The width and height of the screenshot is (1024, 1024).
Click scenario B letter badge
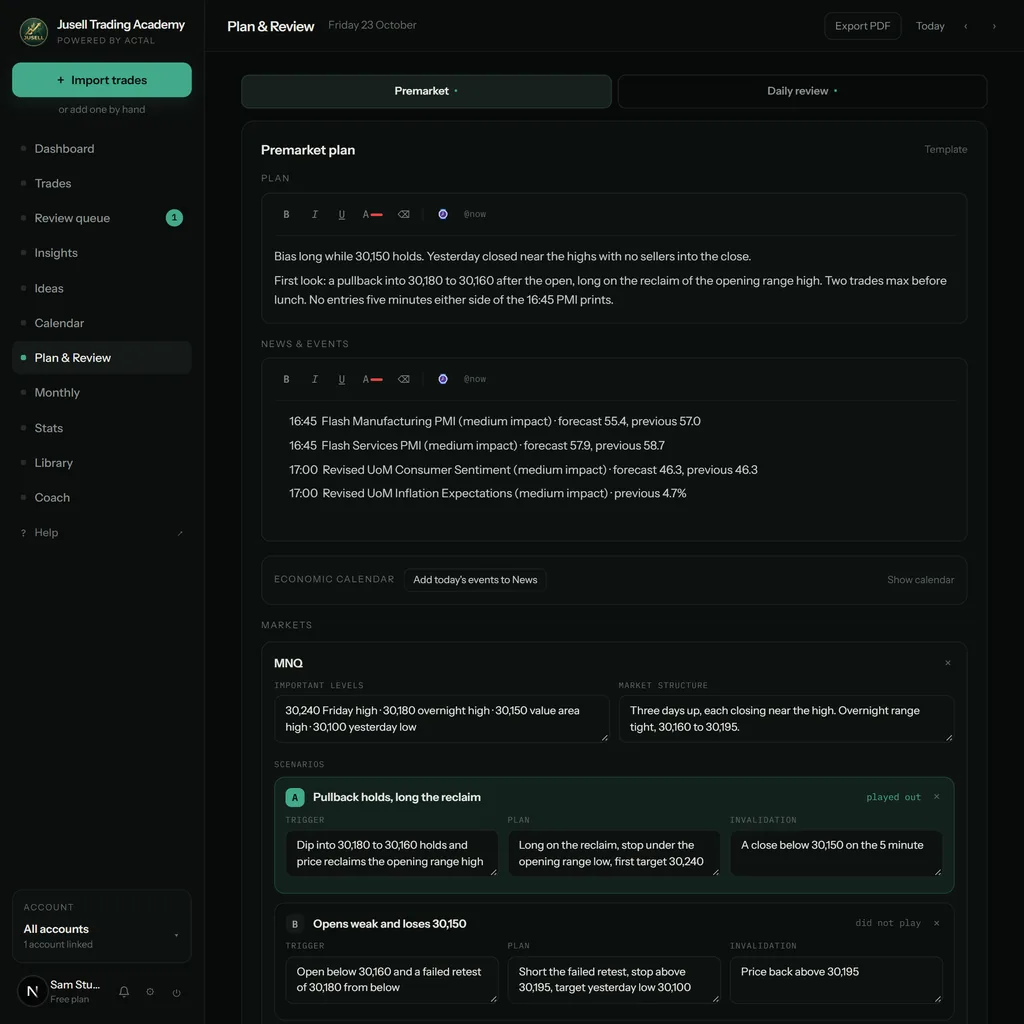tap(295, 923)
